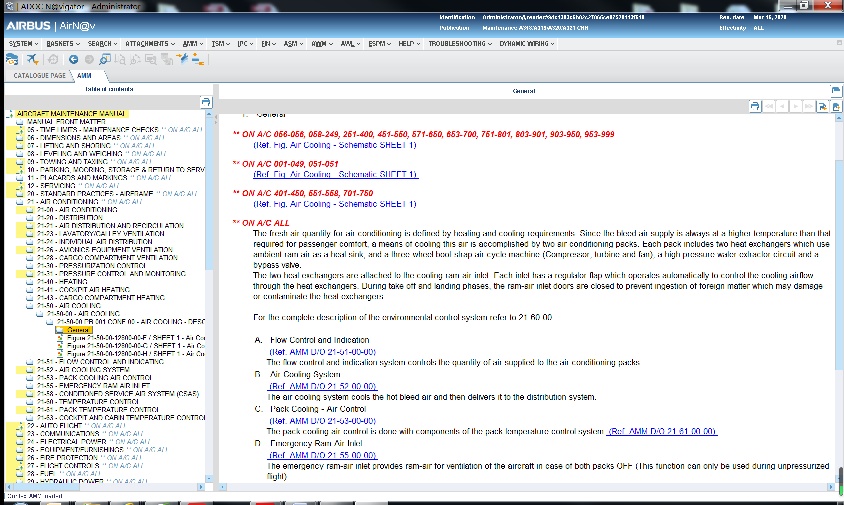Expand the 05 - TIME LIMITS chapter
The image size is (844, 505).
[19, 130]
